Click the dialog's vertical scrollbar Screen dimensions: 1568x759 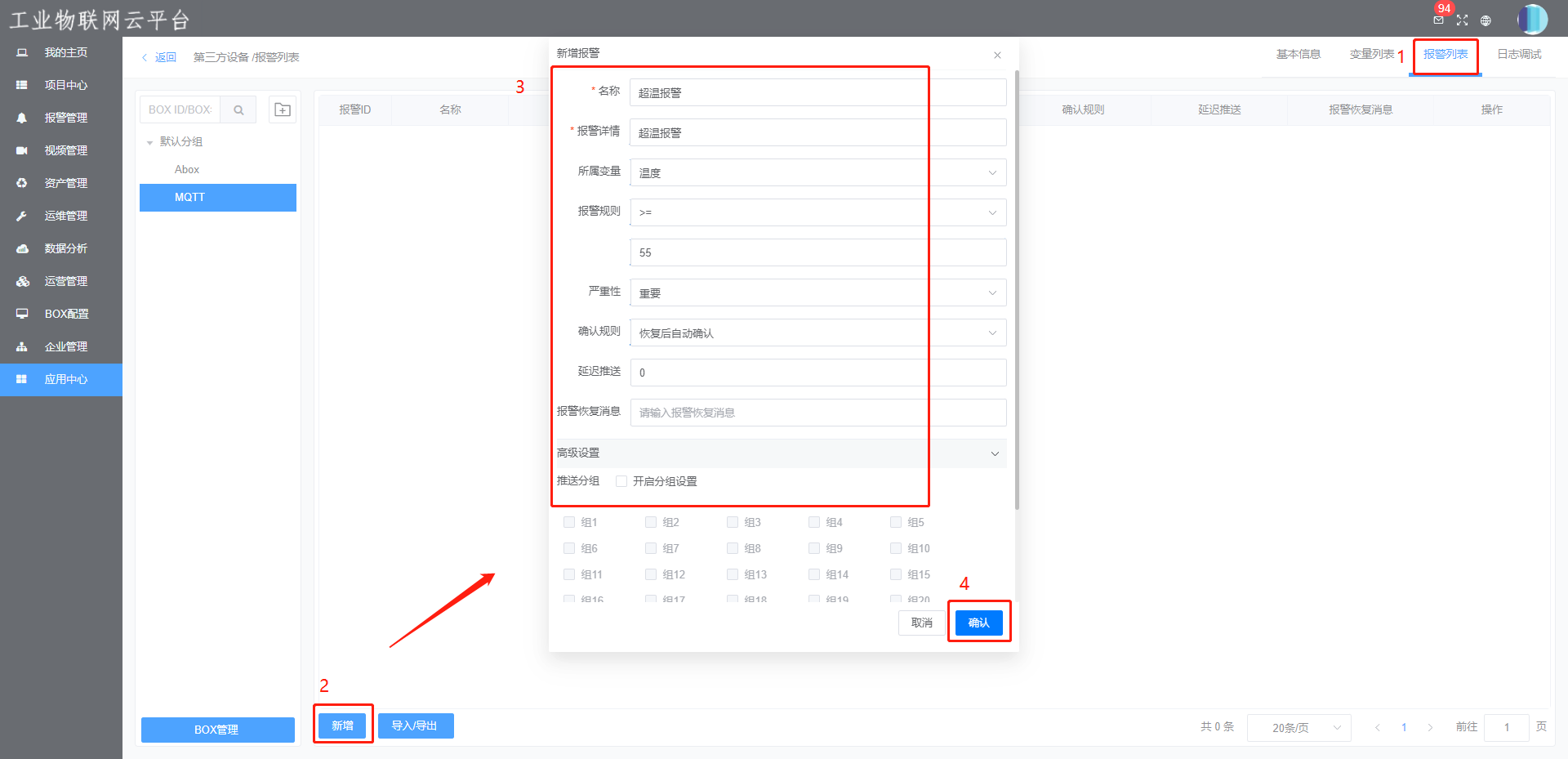(1017, 286)
